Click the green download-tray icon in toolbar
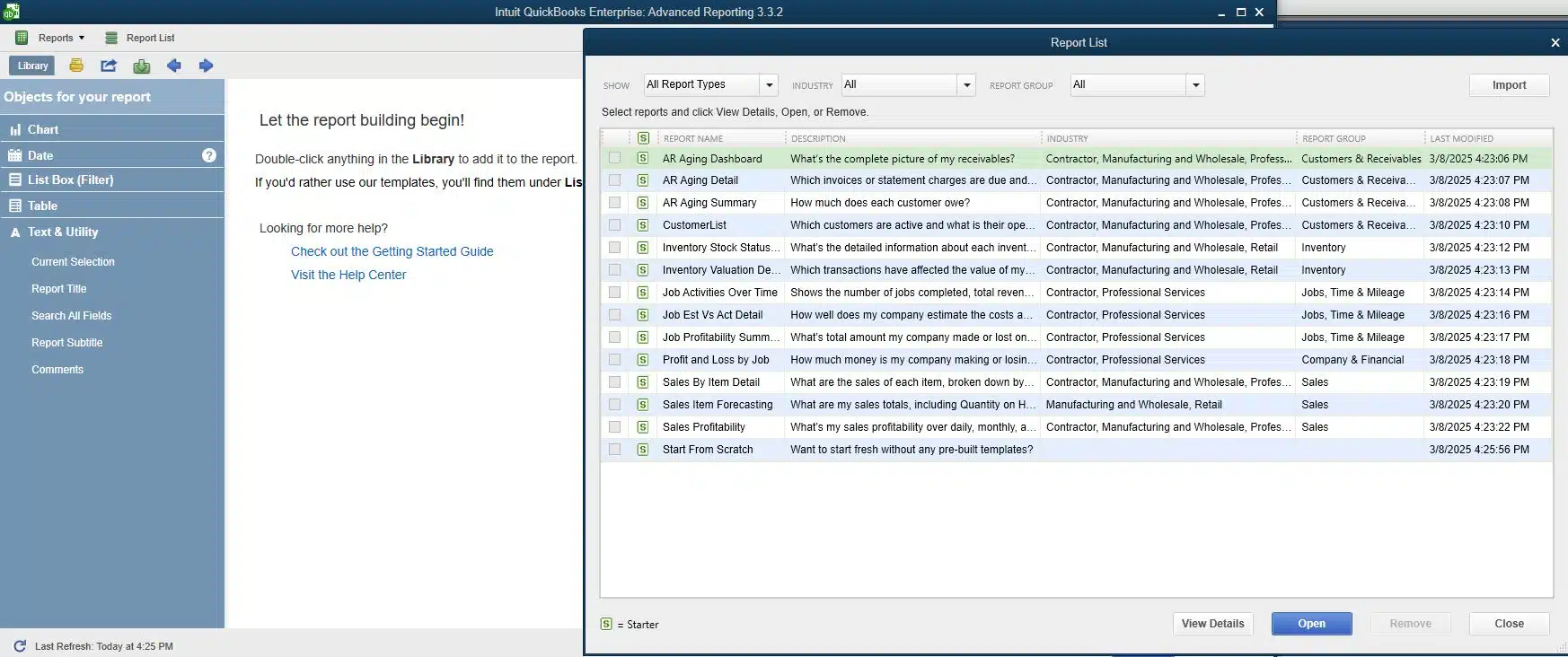 (x=142, y=66)
